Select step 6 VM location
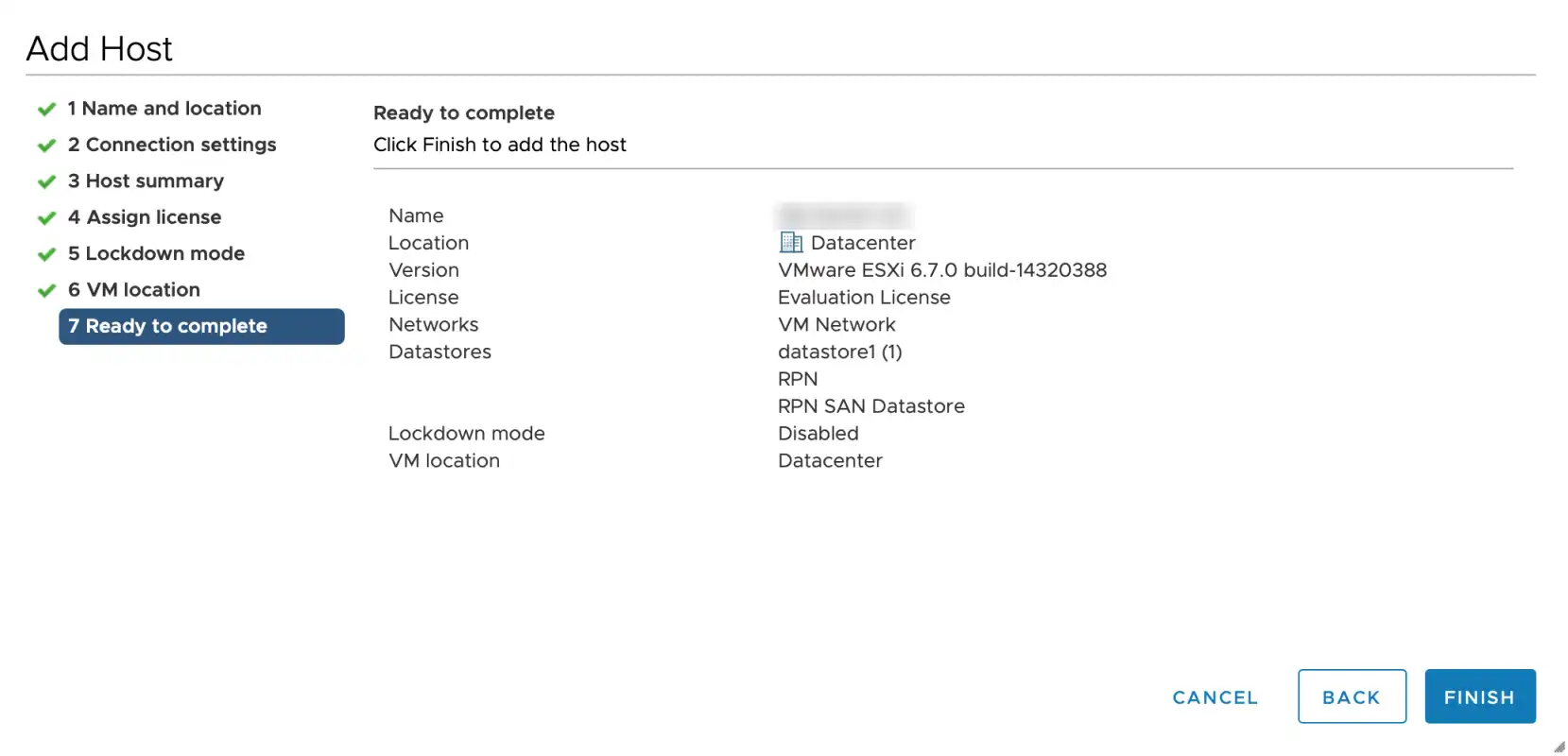The width and height of the screenshot is (1568, 756). click(x=134, y=289)
